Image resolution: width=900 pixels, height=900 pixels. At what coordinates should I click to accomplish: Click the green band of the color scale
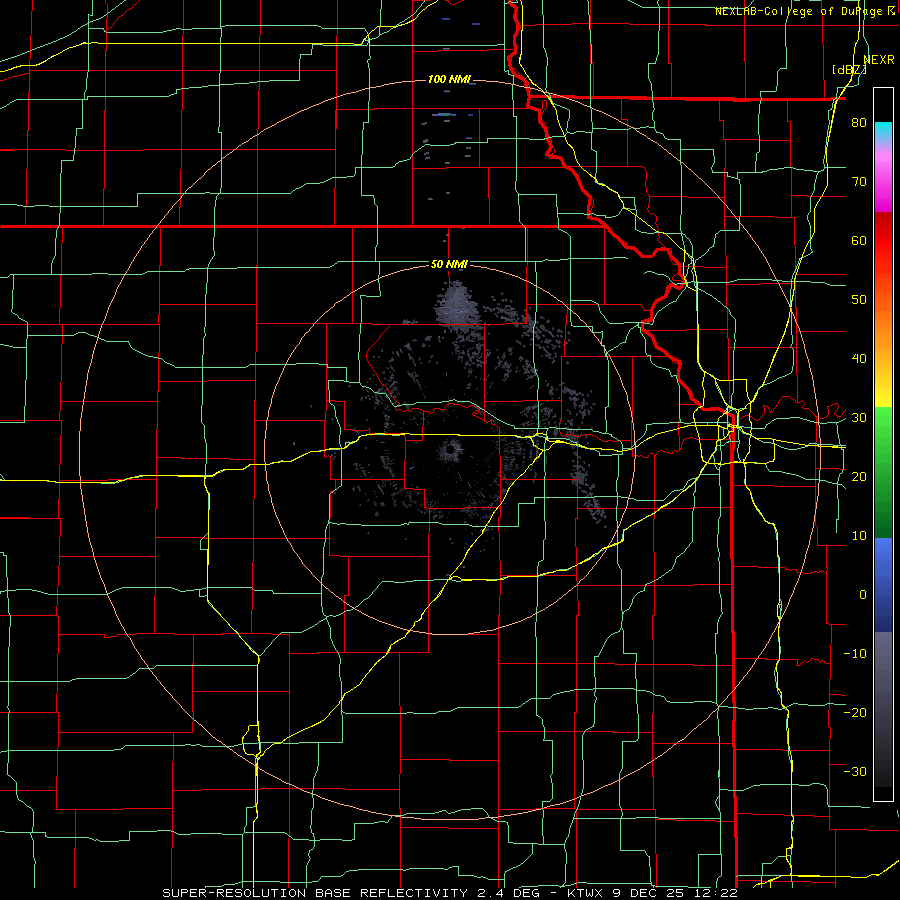pos(883,472)
